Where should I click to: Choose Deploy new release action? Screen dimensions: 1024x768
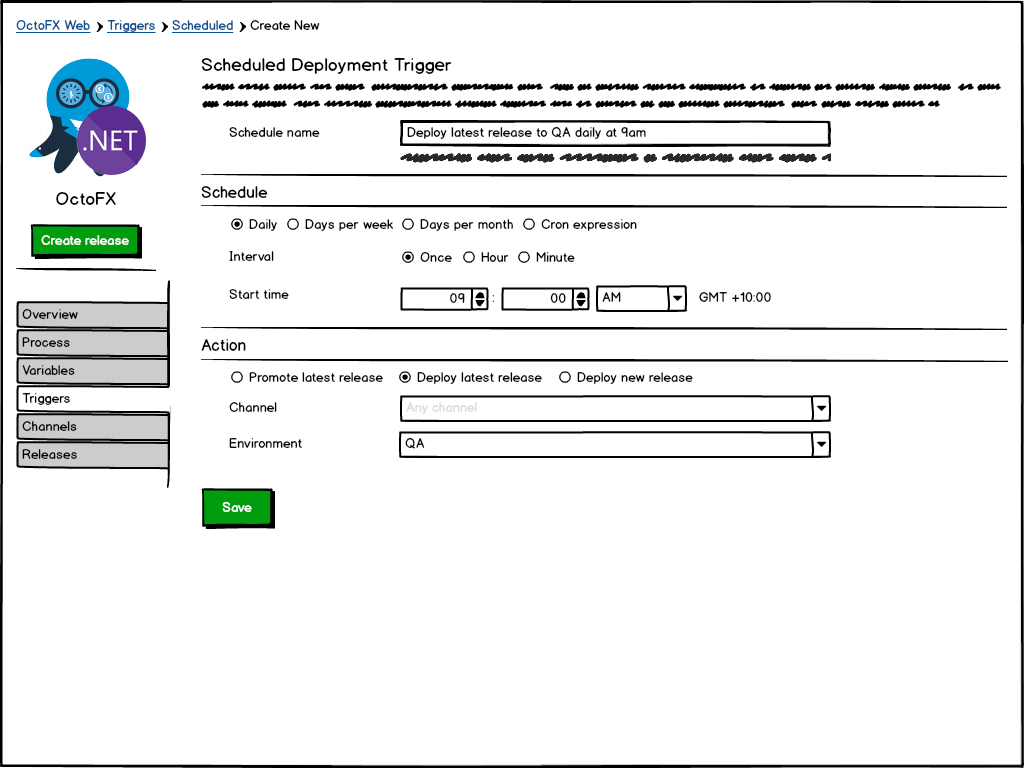click(565, 378)
